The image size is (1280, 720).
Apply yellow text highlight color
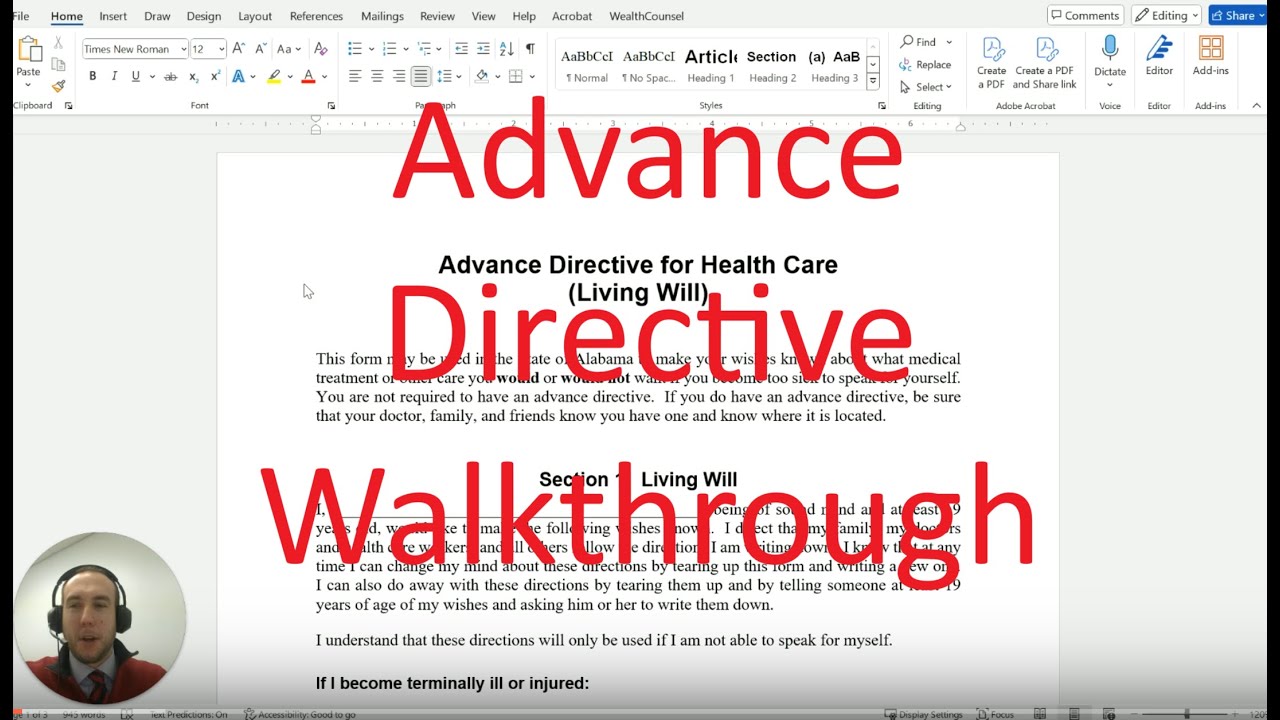pos(273,76)
